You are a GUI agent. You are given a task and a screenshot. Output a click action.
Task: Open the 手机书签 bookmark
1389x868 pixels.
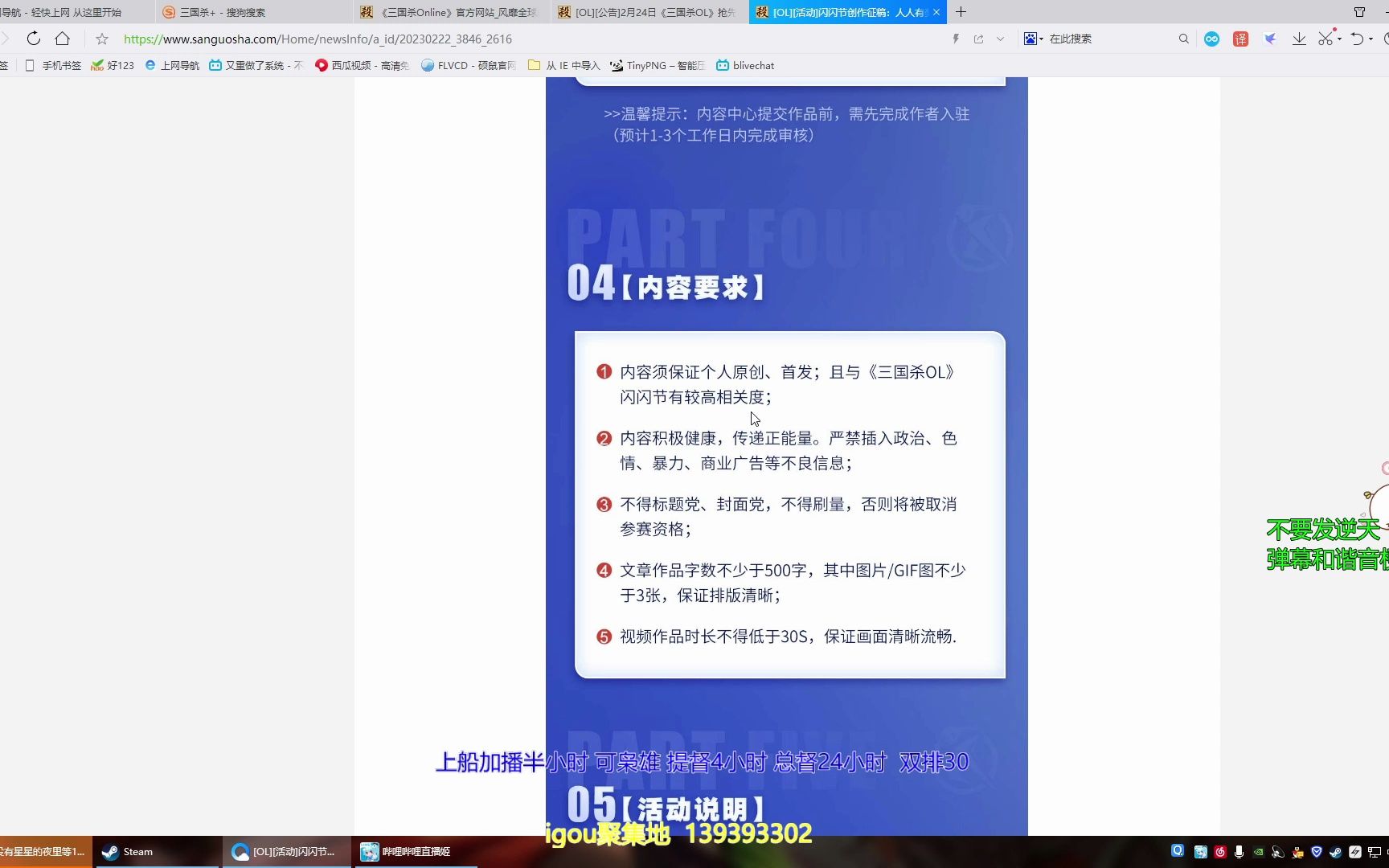53,66
